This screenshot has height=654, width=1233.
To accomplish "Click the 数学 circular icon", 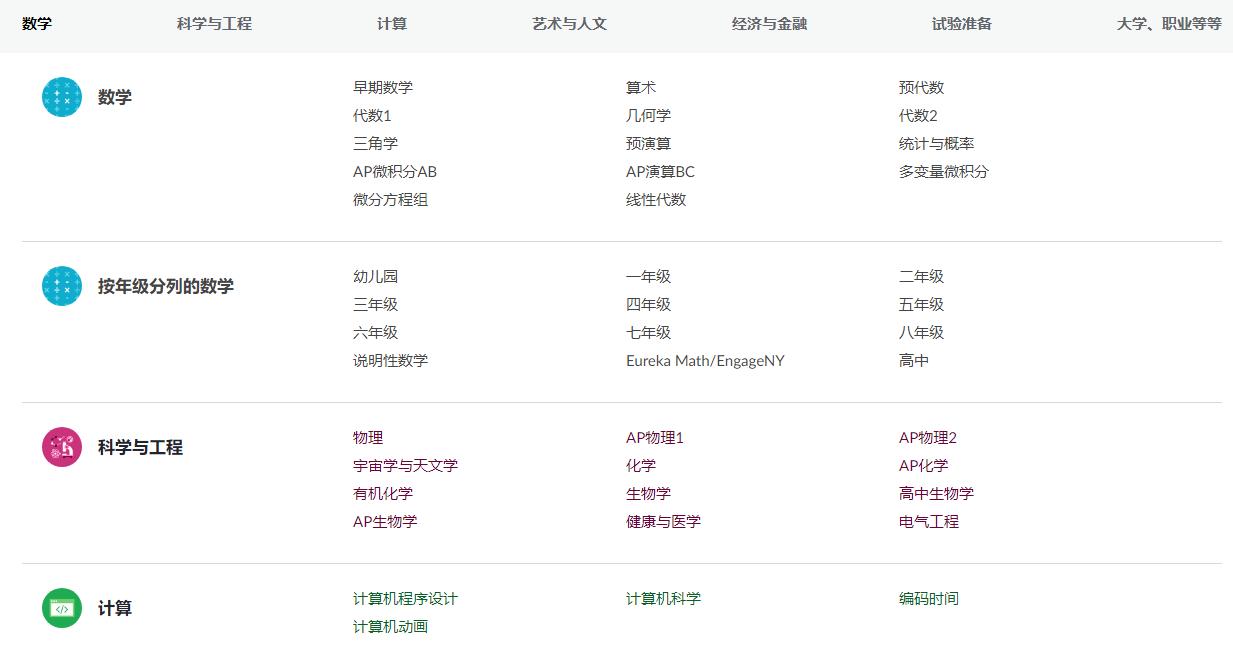I will pyautogui.click(x=61, y=97).
